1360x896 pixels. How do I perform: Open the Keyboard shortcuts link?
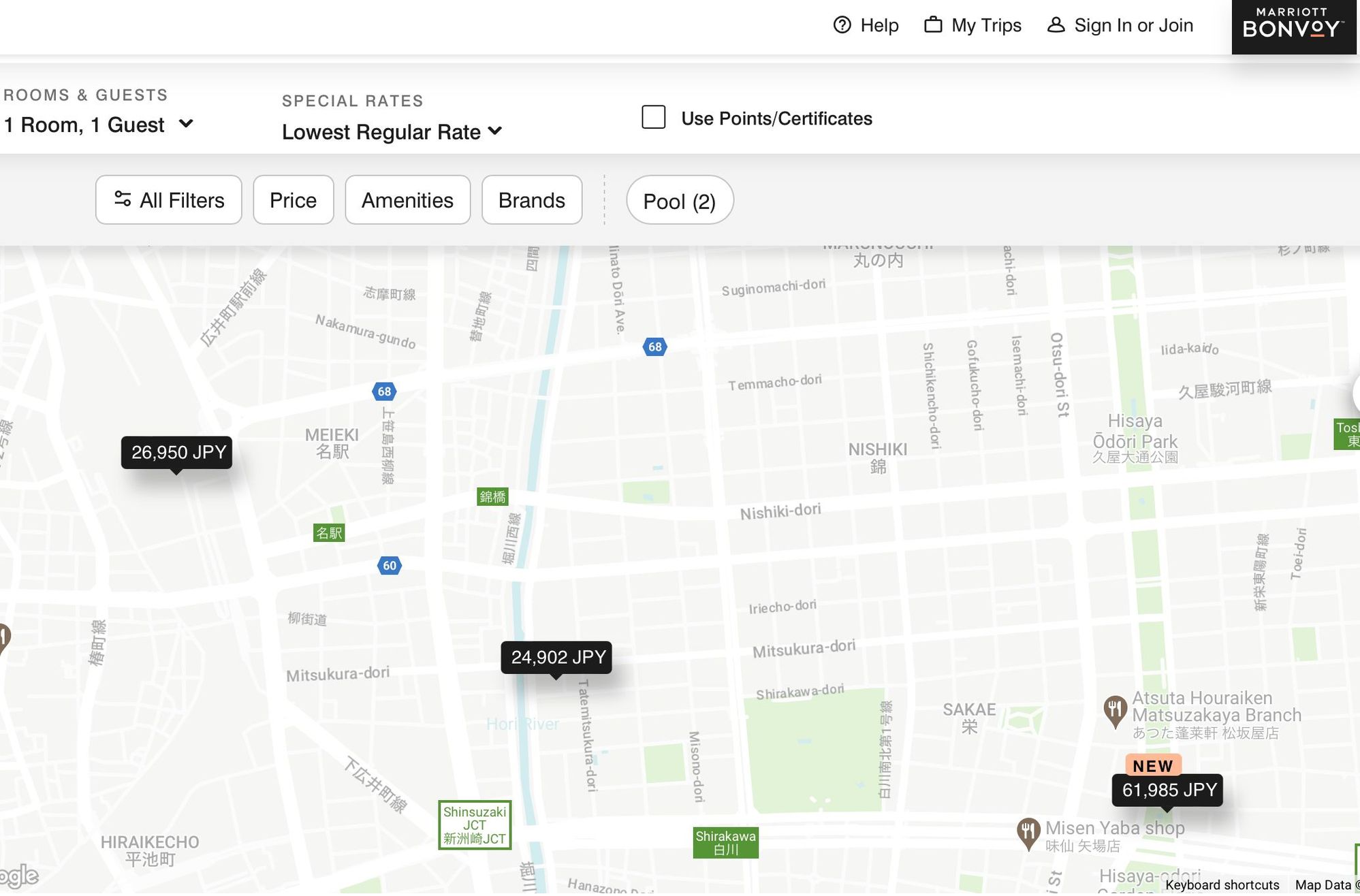(x=1222, y=884)
